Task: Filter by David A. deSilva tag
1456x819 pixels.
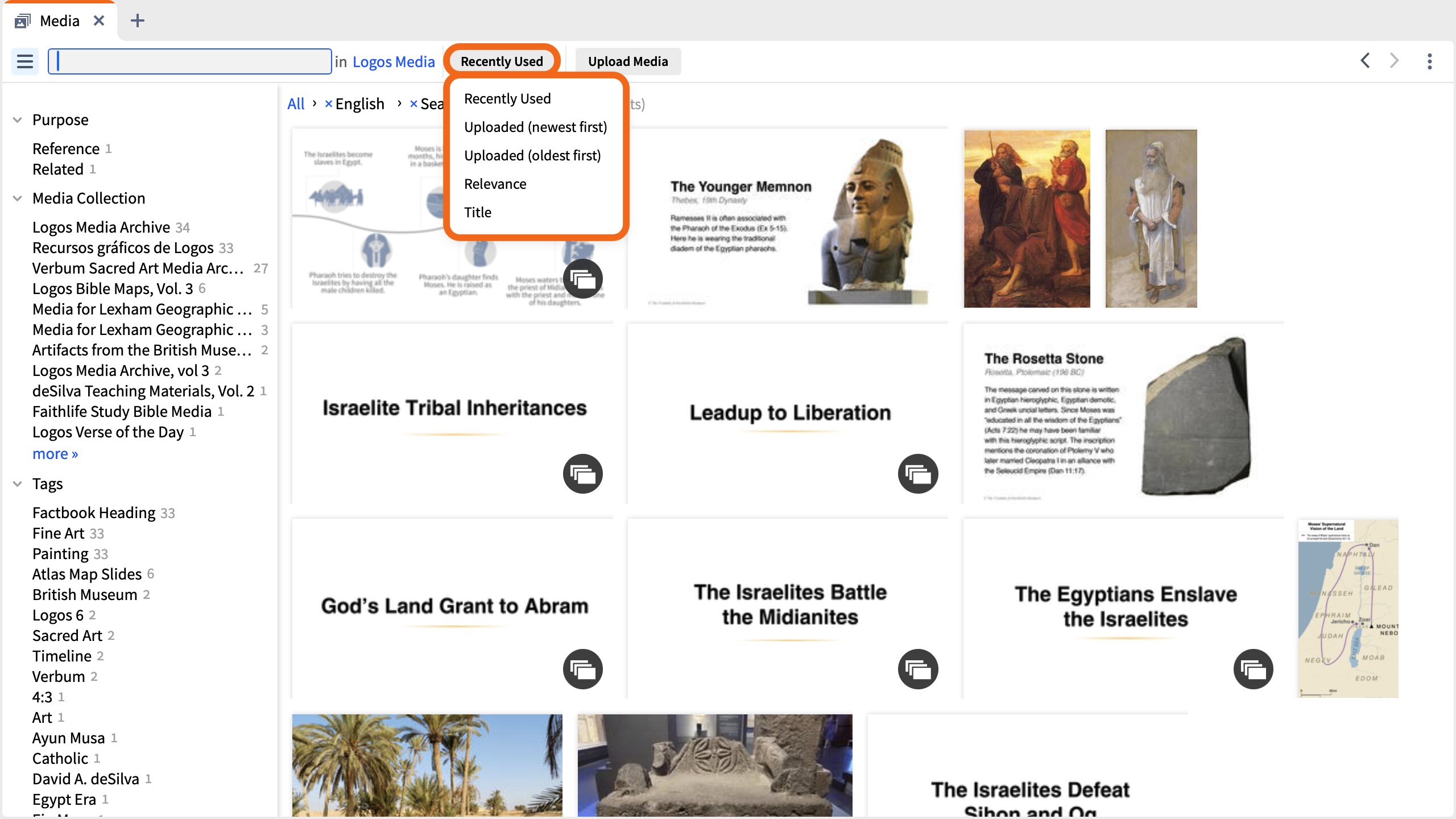Action: (x=86, y=779)
